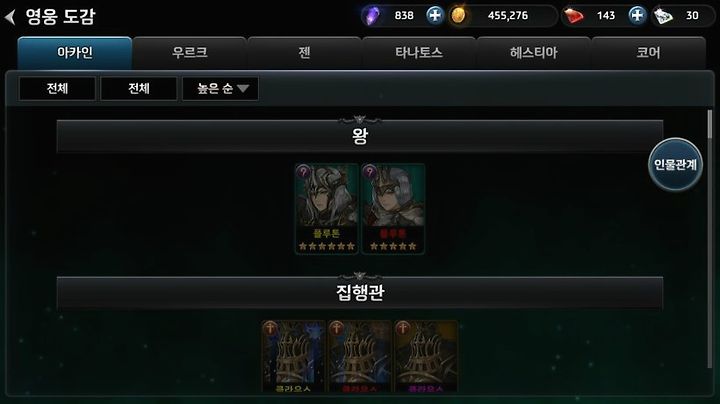Select the six-star 플루톤 hero card

tap(326, 209)
